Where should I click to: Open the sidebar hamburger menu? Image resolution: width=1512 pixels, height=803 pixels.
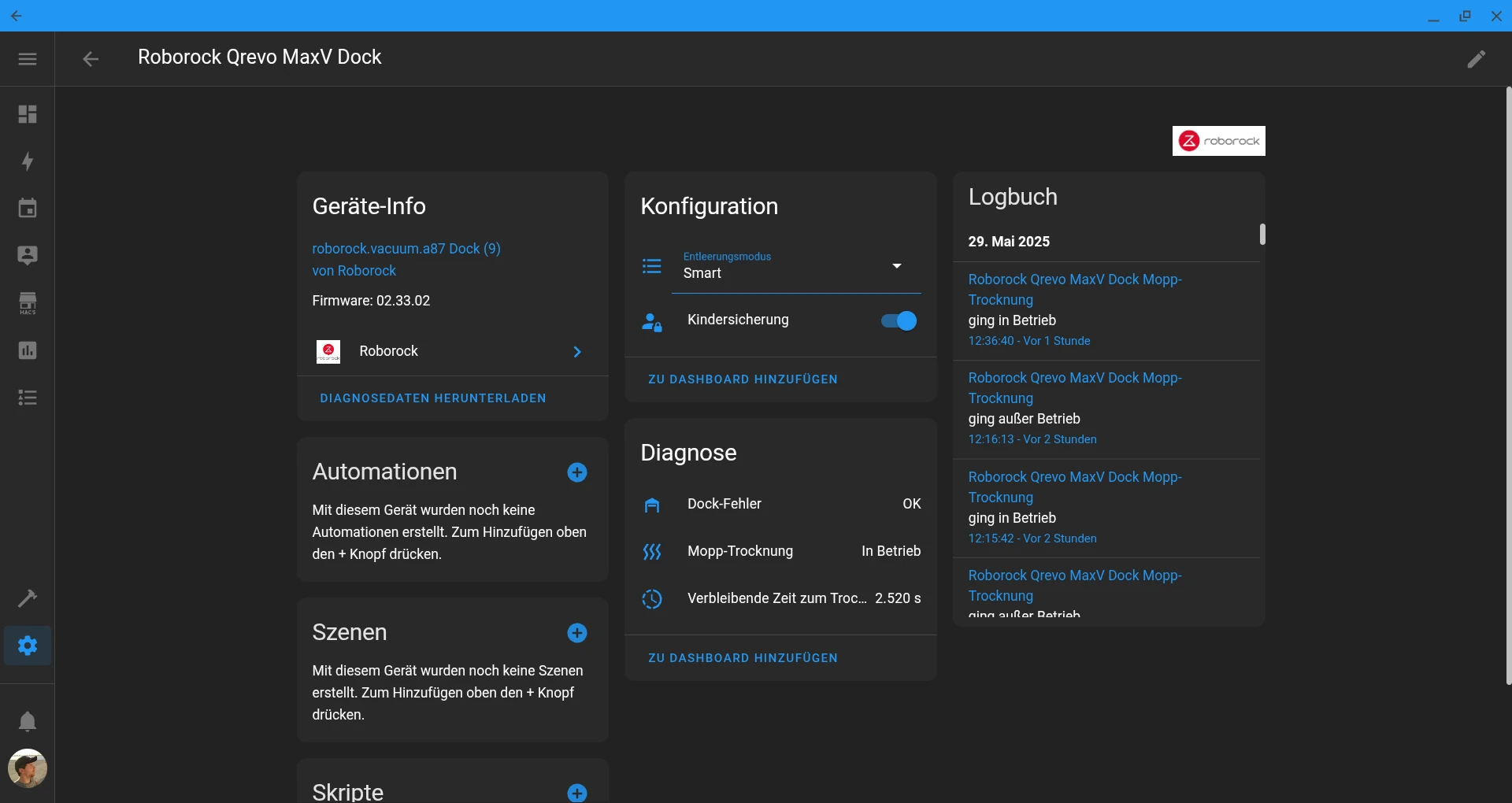(x=28, y=59)
